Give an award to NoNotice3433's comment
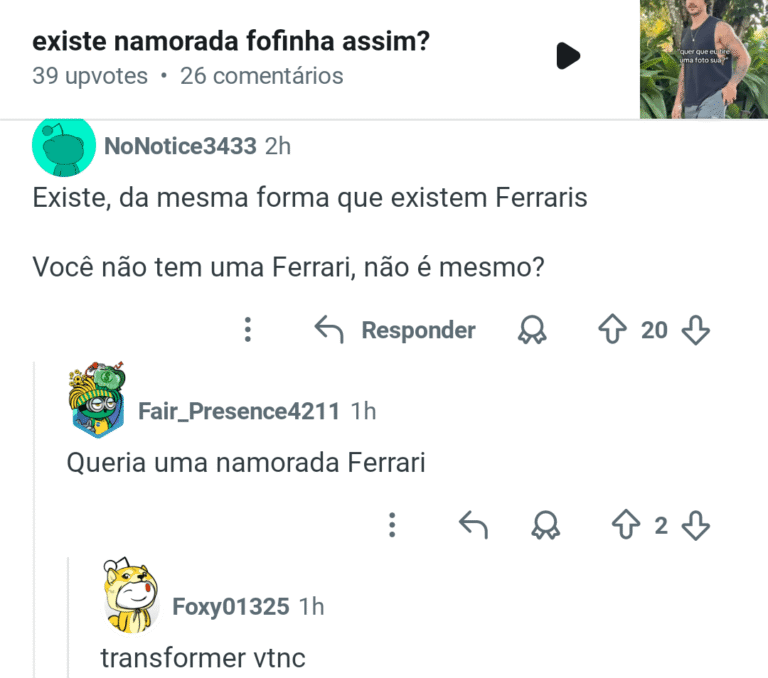 [532, 330]
